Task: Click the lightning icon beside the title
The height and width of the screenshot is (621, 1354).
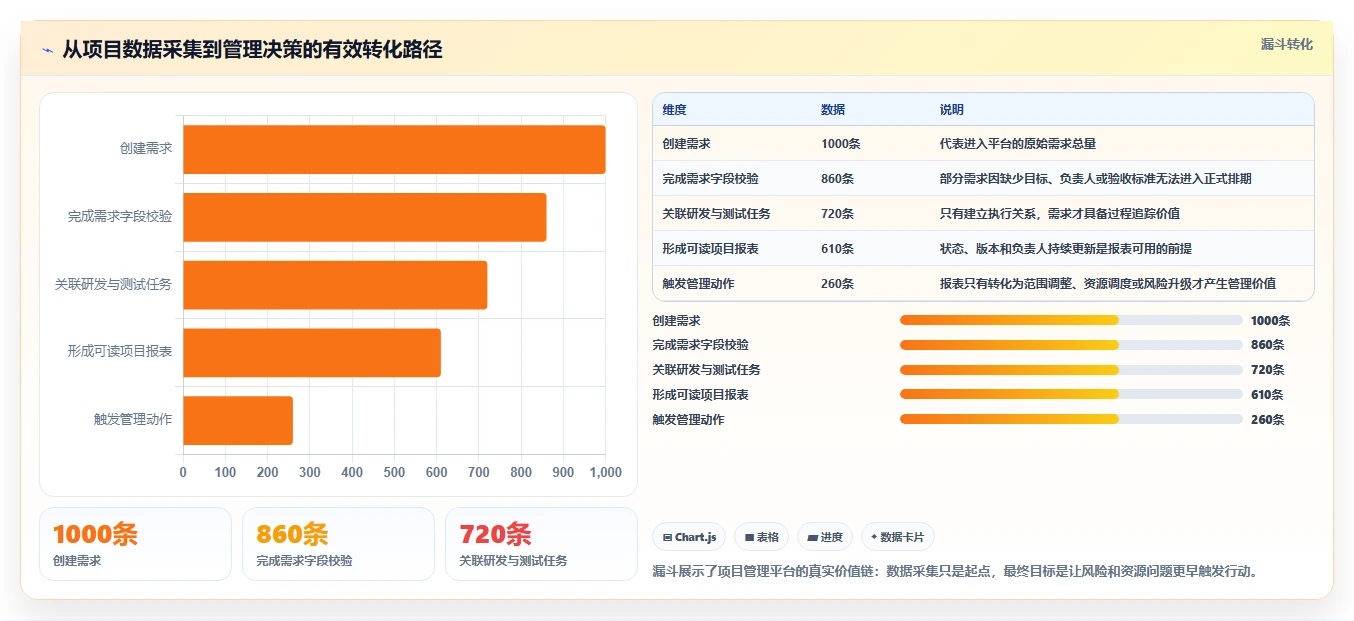Action: (48, 50)
